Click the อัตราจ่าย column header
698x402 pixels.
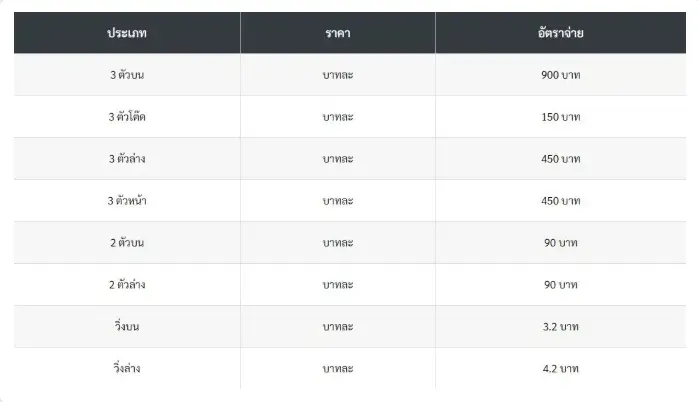(560, 33)
